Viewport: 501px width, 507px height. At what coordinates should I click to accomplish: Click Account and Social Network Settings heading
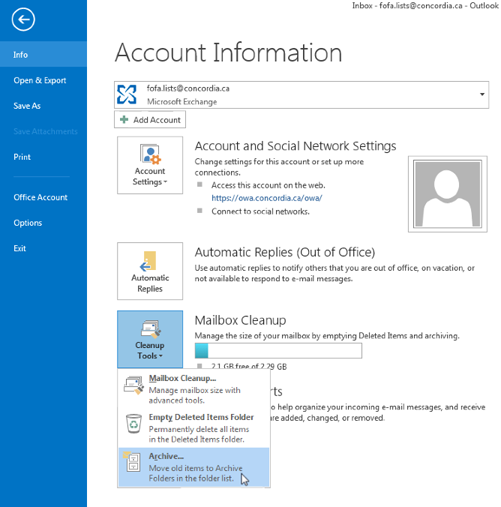coord(296,146)
